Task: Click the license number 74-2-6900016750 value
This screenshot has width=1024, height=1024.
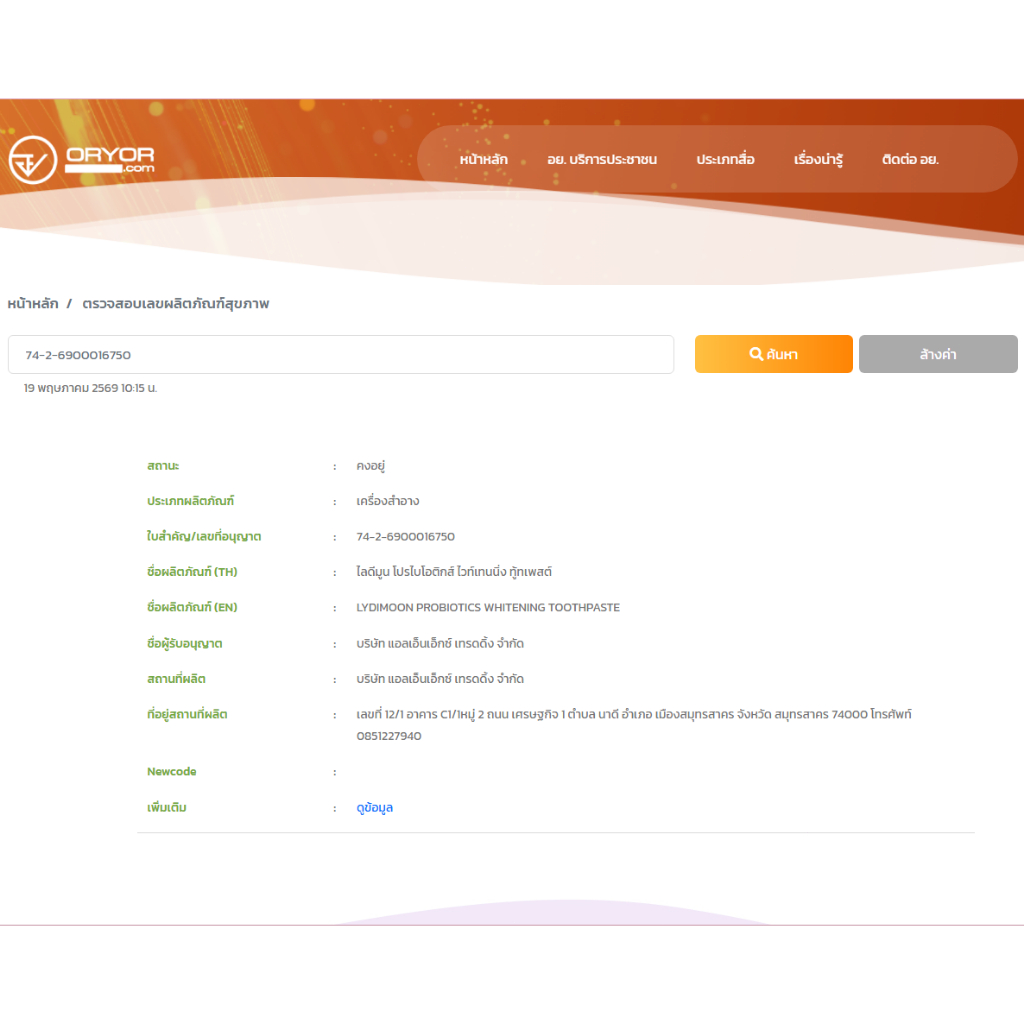Action: tap(406, 537)
